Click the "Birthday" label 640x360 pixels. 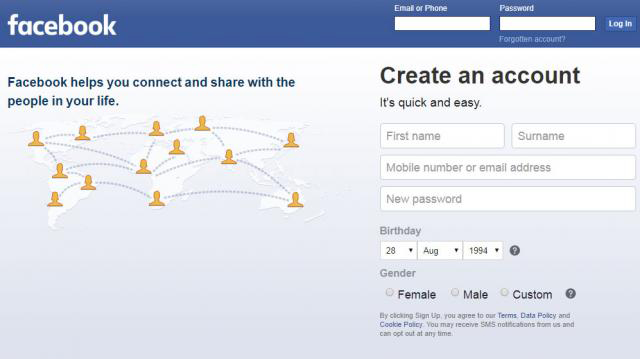400,231
